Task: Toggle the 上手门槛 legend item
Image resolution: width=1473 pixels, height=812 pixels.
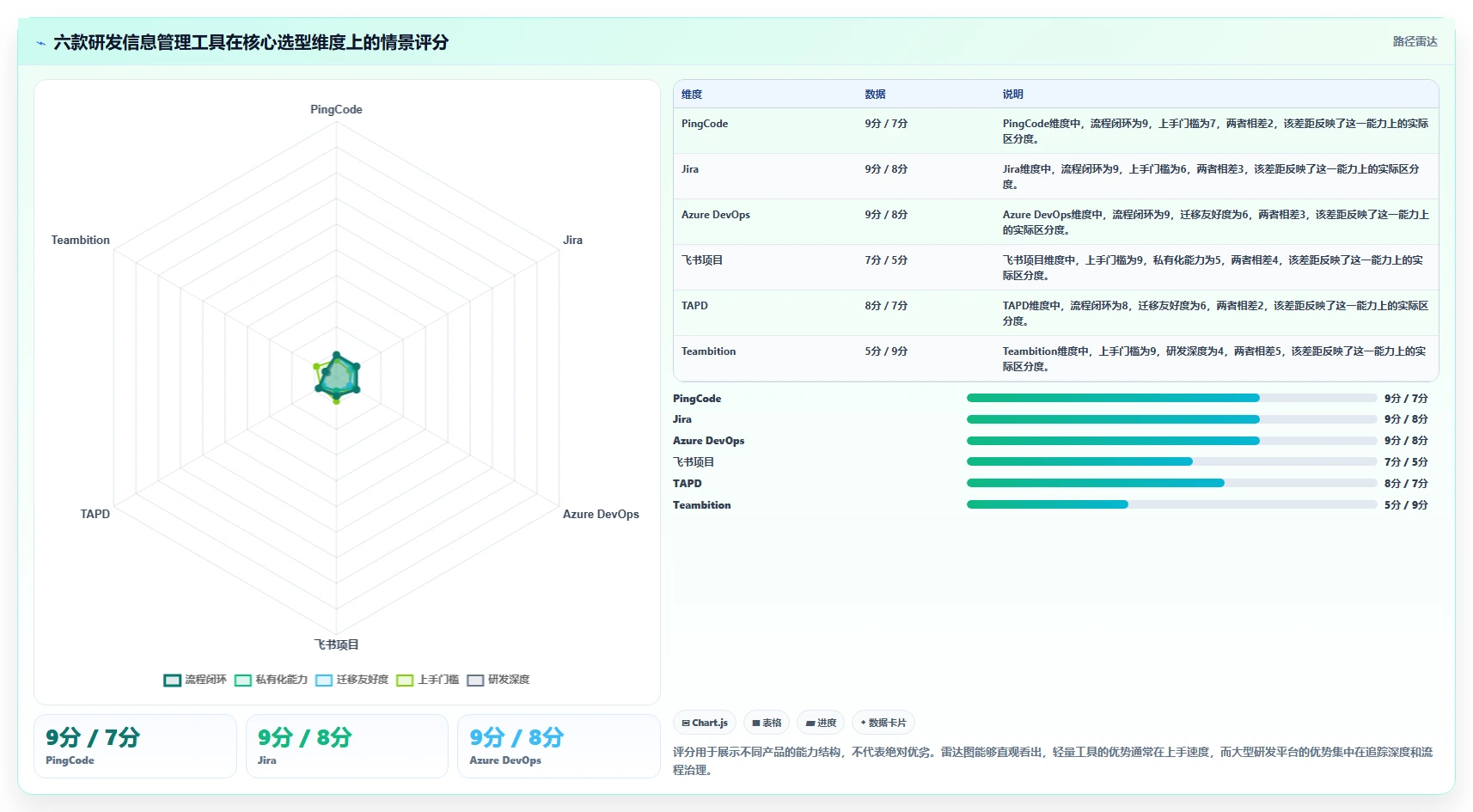Action: point(428,680)
